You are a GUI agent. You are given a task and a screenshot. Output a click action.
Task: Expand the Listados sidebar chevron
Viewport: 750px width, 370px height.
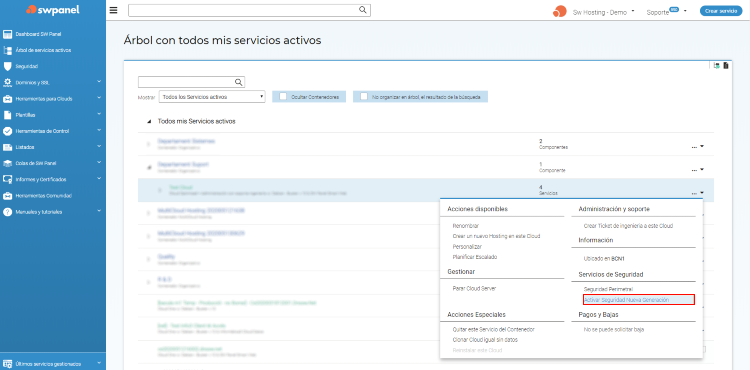(x=99, y=146)
